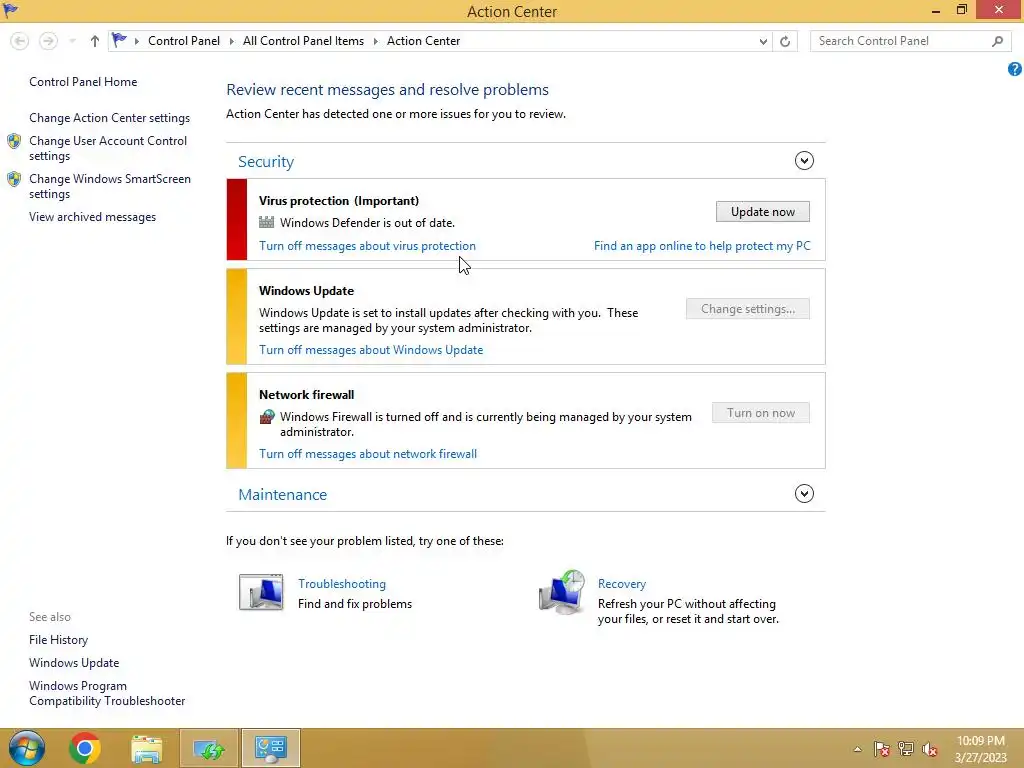Select All Control Panel Items breadcrumb
Image resolution: width=1024 pixels, height=768 pixels.
(x=303, y=40)
